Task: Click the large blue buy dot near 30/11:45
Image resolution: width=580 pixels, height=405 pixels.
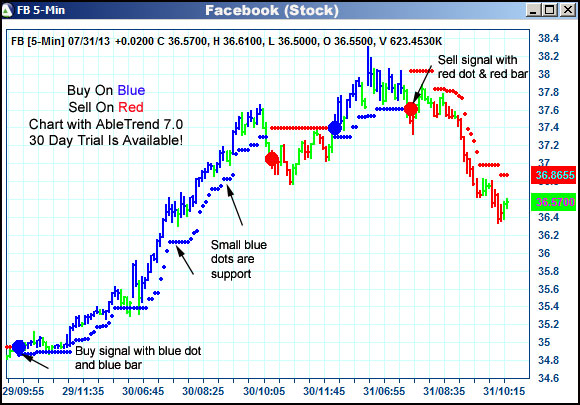Action: coord(335,128)
